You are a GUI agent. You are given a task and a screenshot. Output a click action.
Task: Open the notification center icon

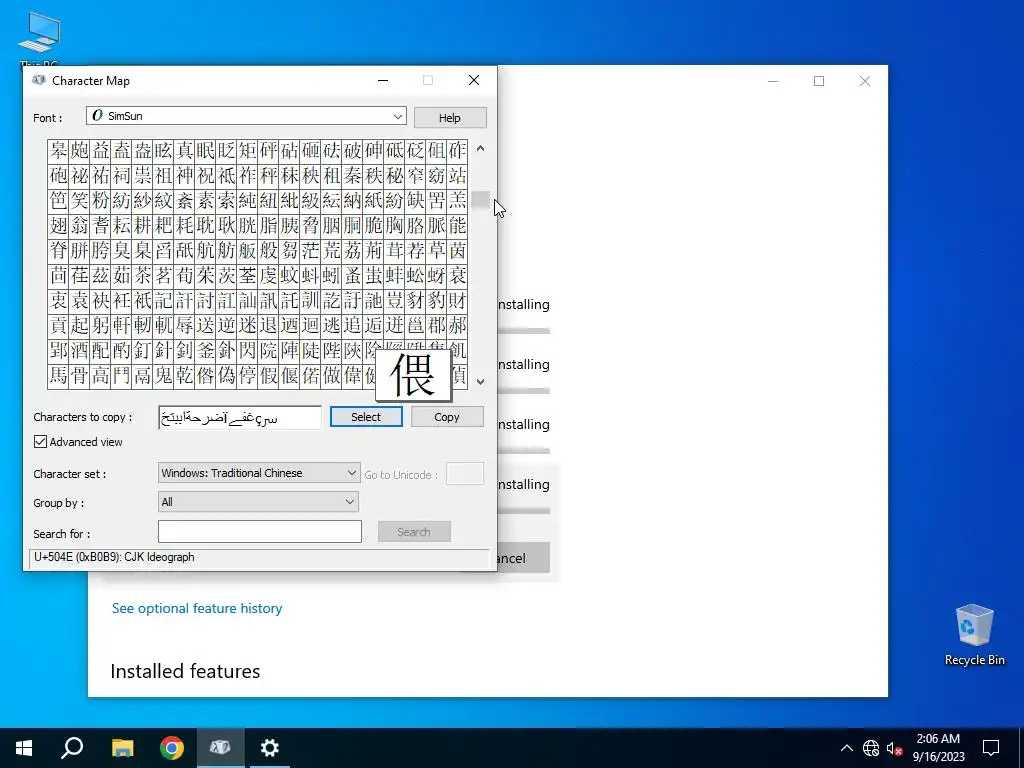(991, 748)
